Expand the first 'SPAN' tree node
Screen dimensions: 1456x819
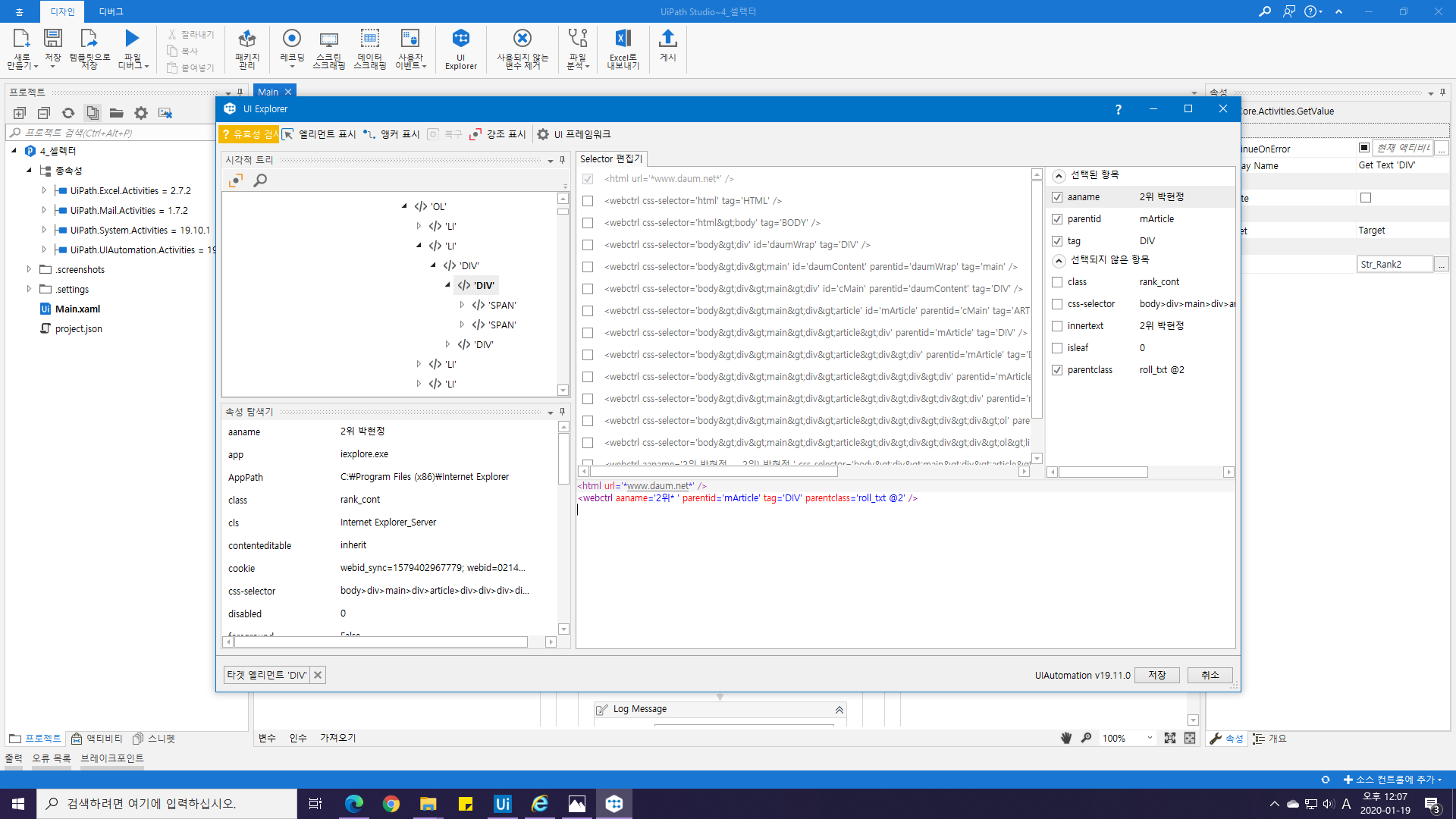[462, 305]
